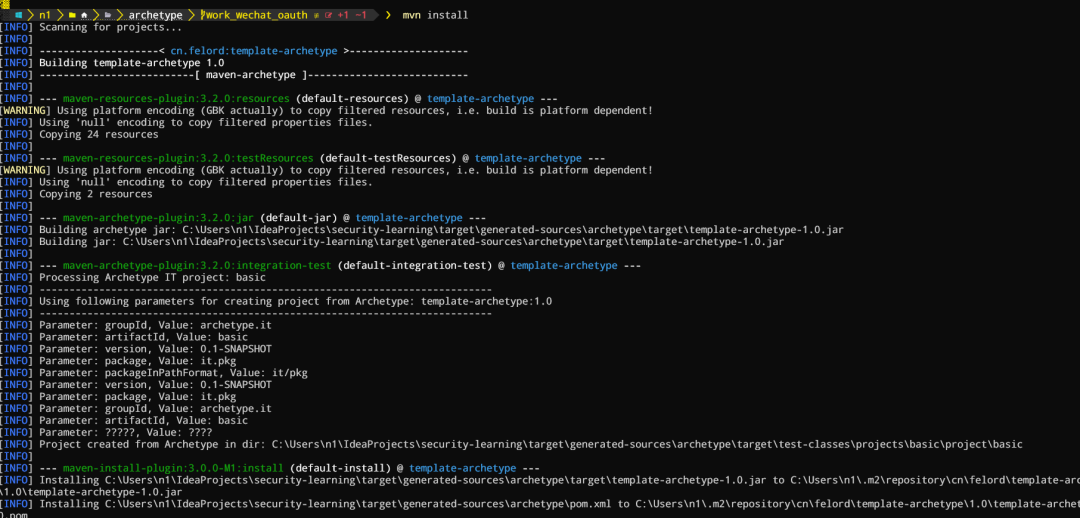The height and width of the screenshot is (518, 1080).
Task: Click the n1 user segment in prompt
Action: pos(45,15)
